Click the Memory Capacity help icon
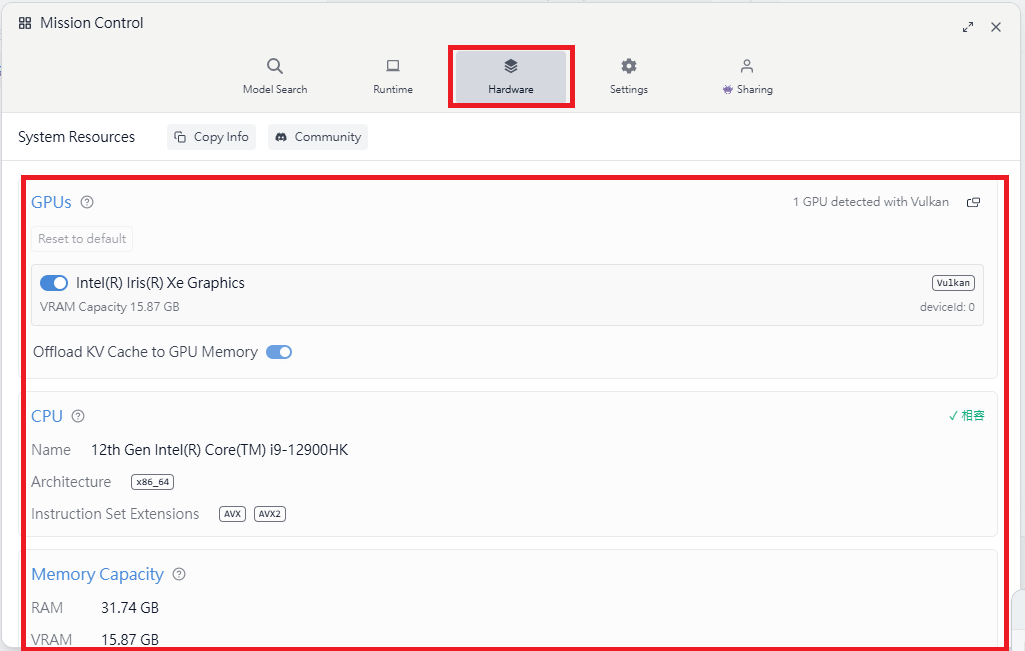This screenshot has width=1025, height=651. pos(179,575)
